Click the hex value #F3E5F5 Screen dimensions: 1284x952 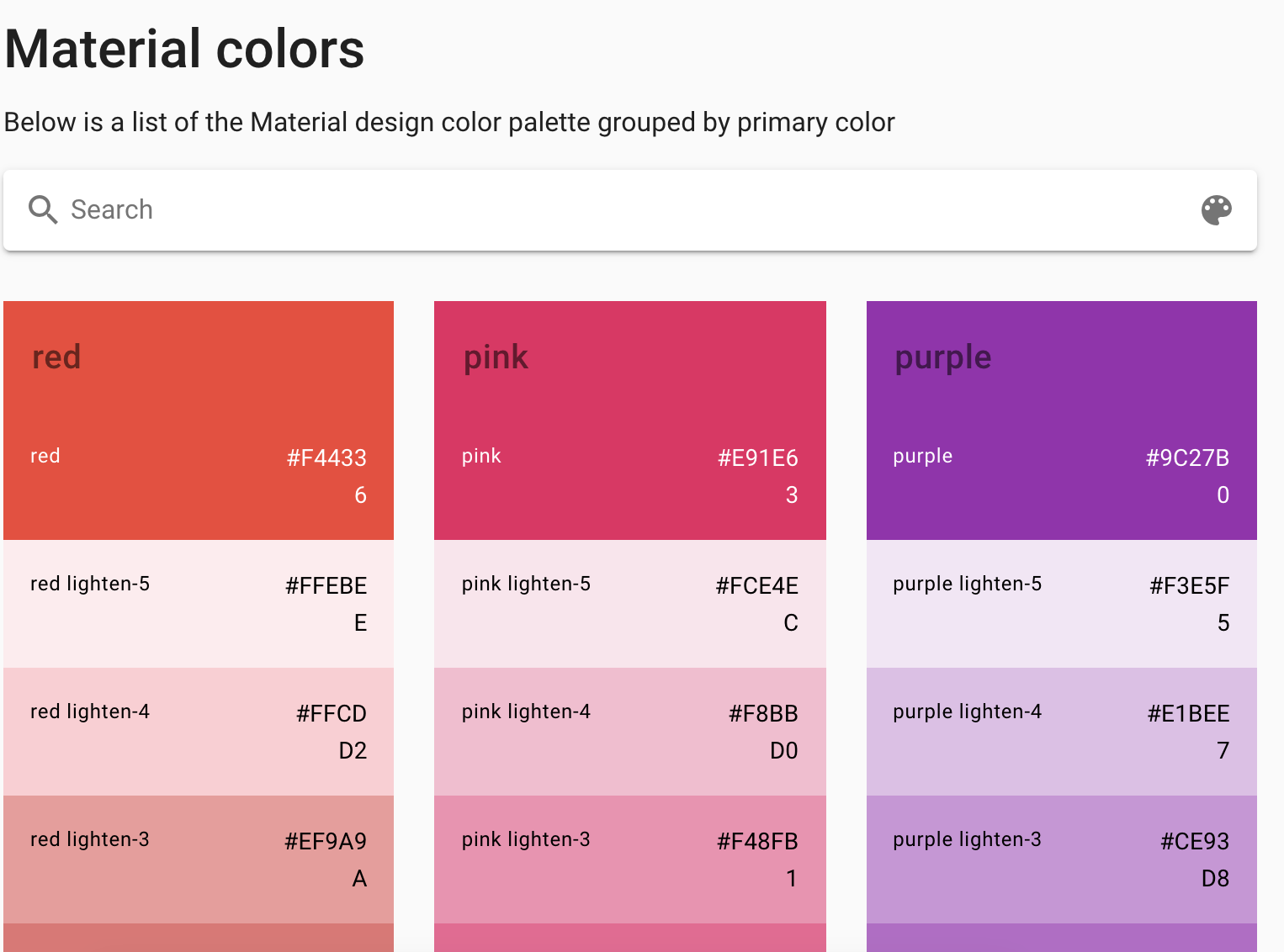click(1190, 604)
